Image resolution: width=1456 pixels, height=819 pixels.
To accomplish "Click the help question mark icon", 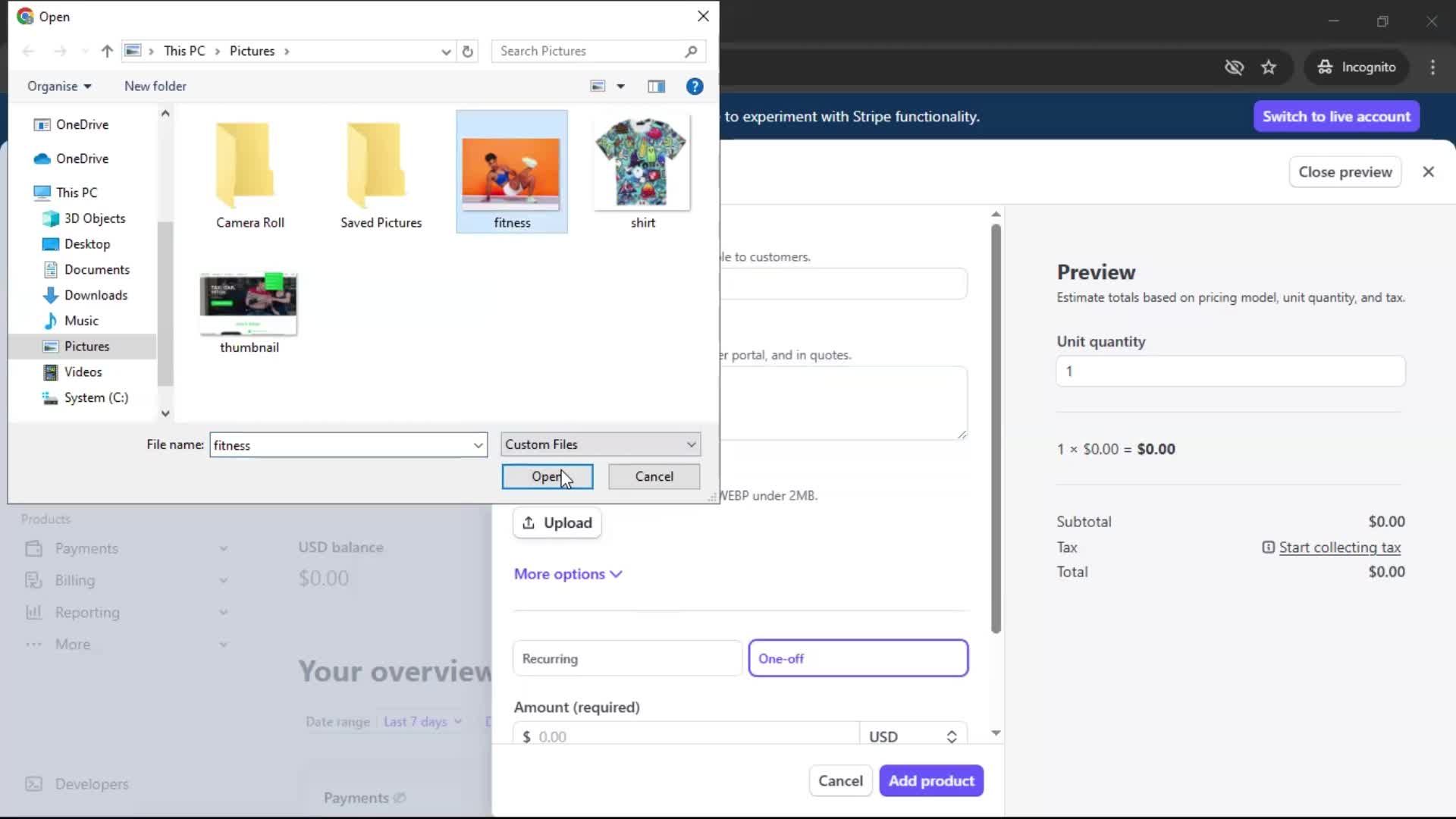I will click(x=694, y=86).
